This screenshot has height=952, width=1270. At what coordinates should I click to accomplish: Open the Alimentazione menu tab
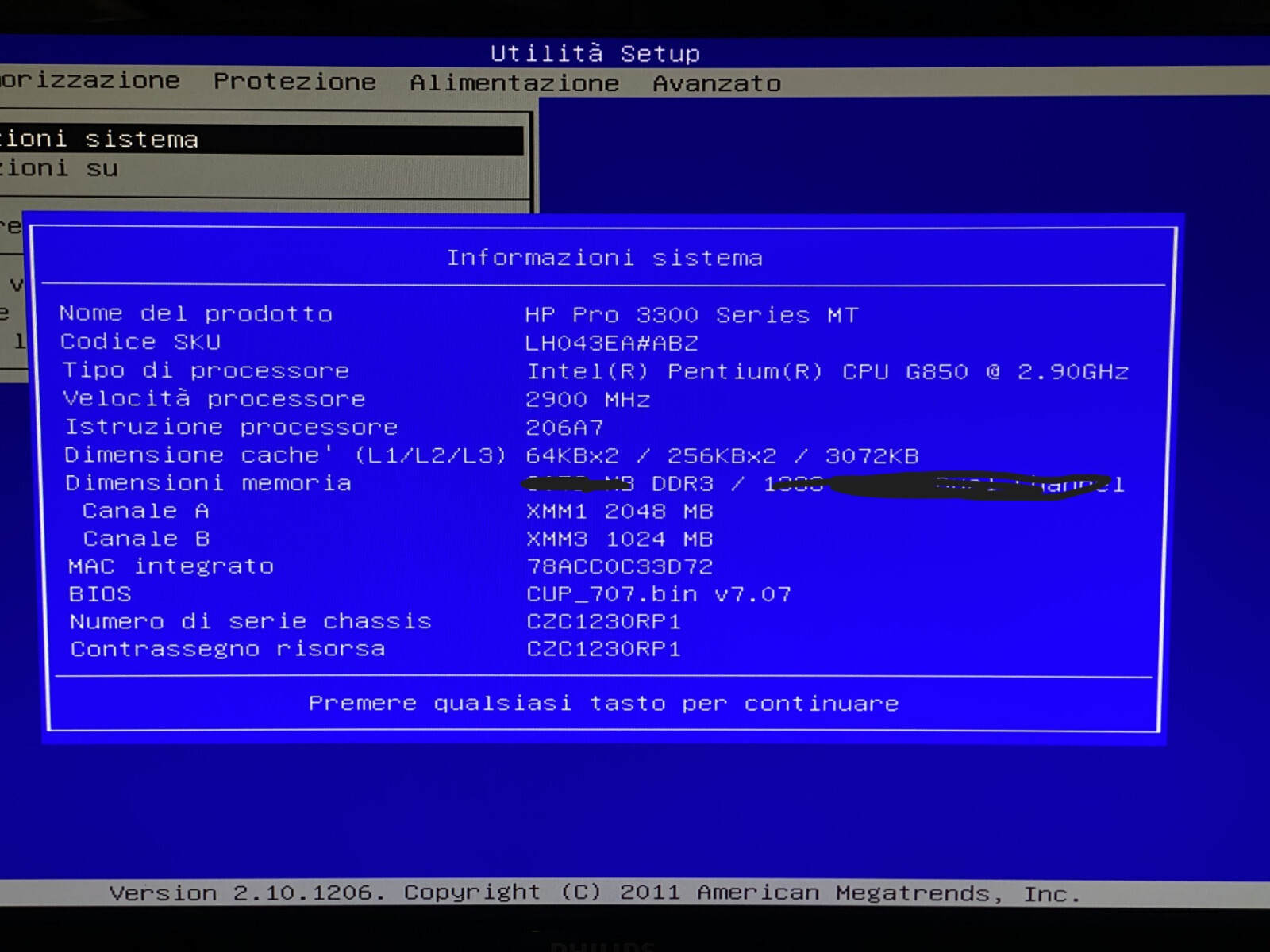tap(514, 83)
